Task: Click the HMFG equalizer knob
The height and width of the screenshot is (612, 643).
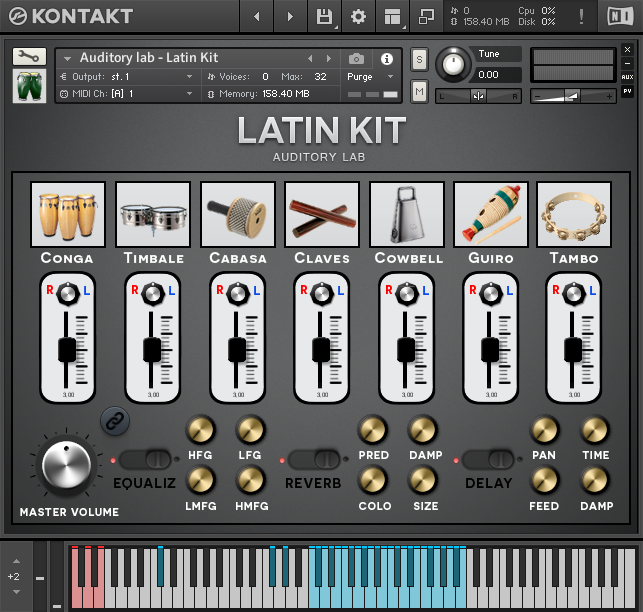Action: [x=250, y=480]
